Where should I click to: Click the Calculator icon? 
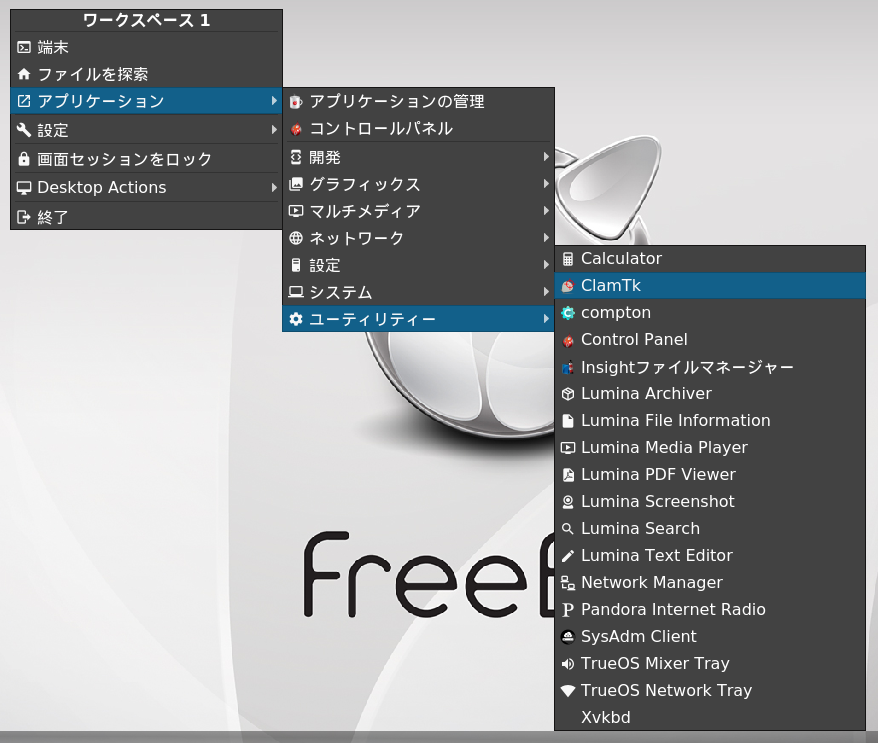pos(568,259)
